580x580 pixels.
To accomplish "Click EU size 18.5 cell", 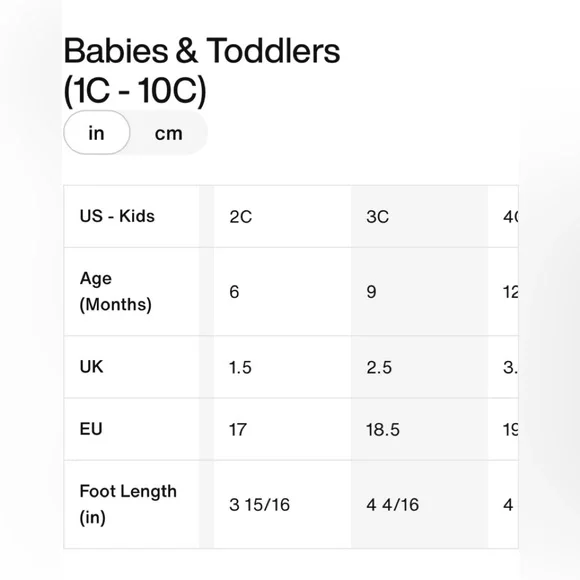I will tap(419, 429).
